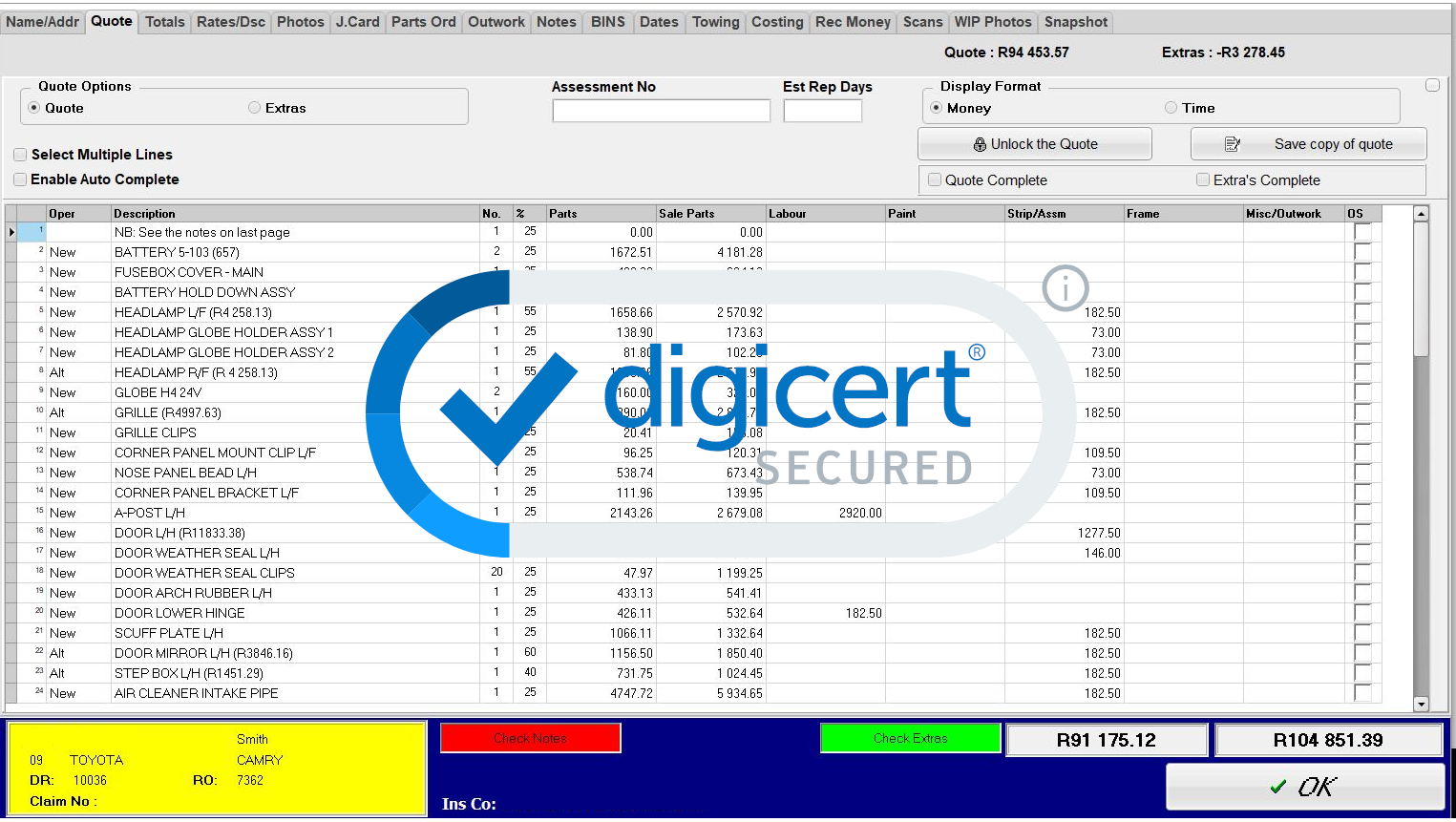Click the Sale Parts column header
This screenshot has width=1456, height=822.
point(710,214)
